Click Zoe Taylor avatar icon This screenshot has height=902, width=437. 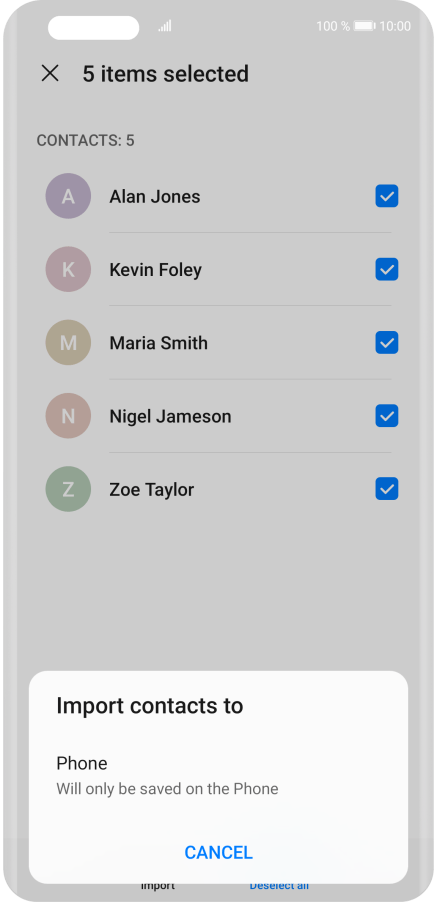click(x=68, y=489)
